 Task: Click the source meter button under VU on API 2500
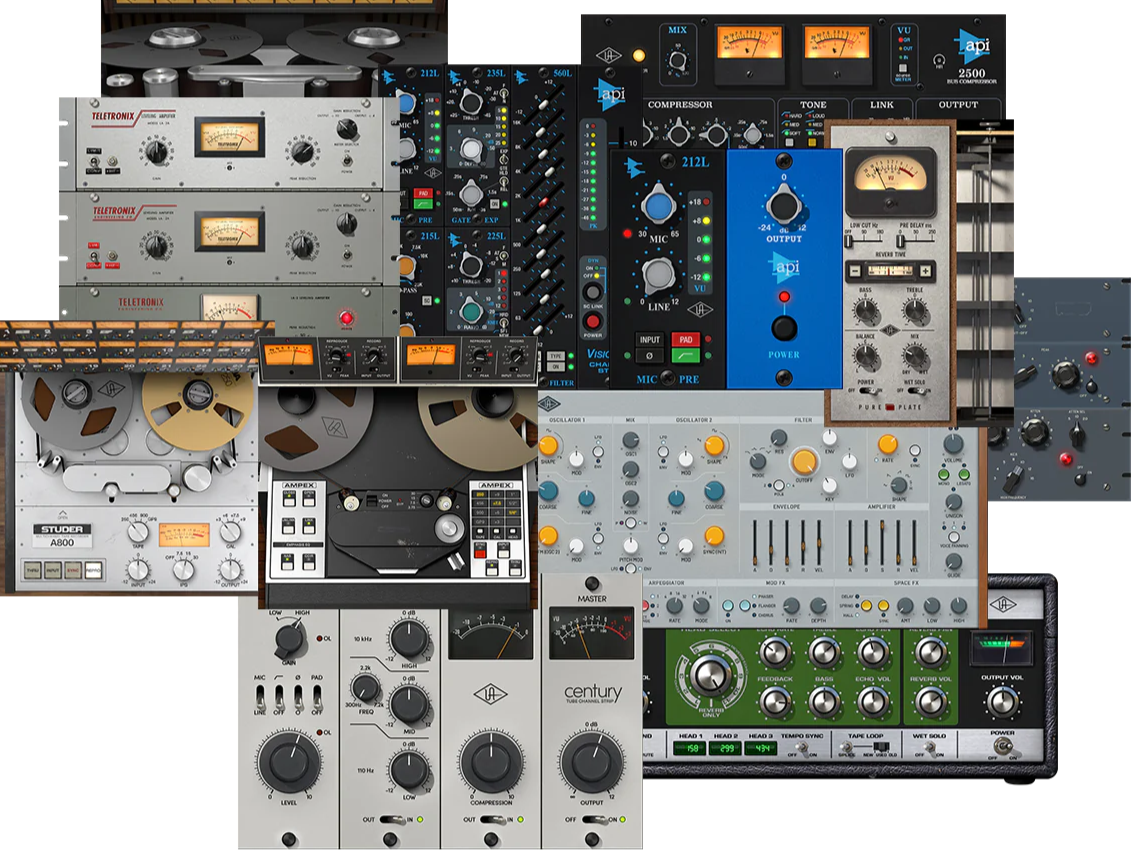(x=903, y=70)
